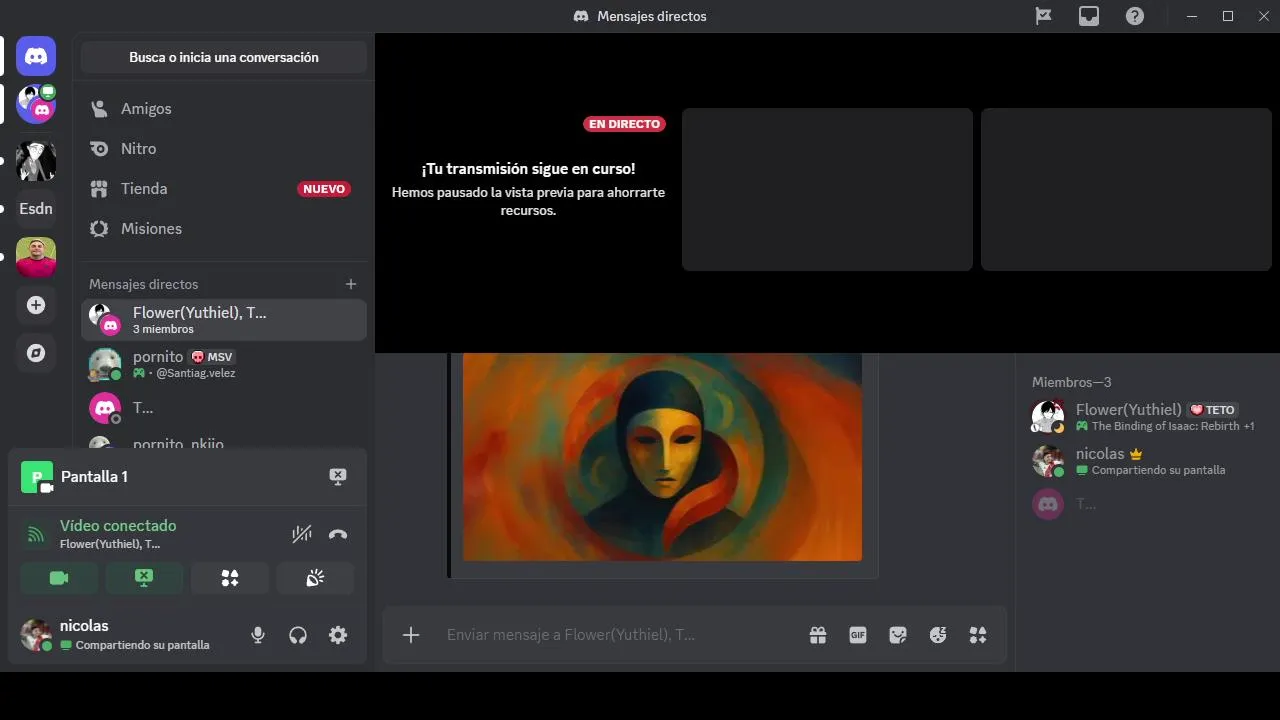Open the 'T...' direct message

224,408
